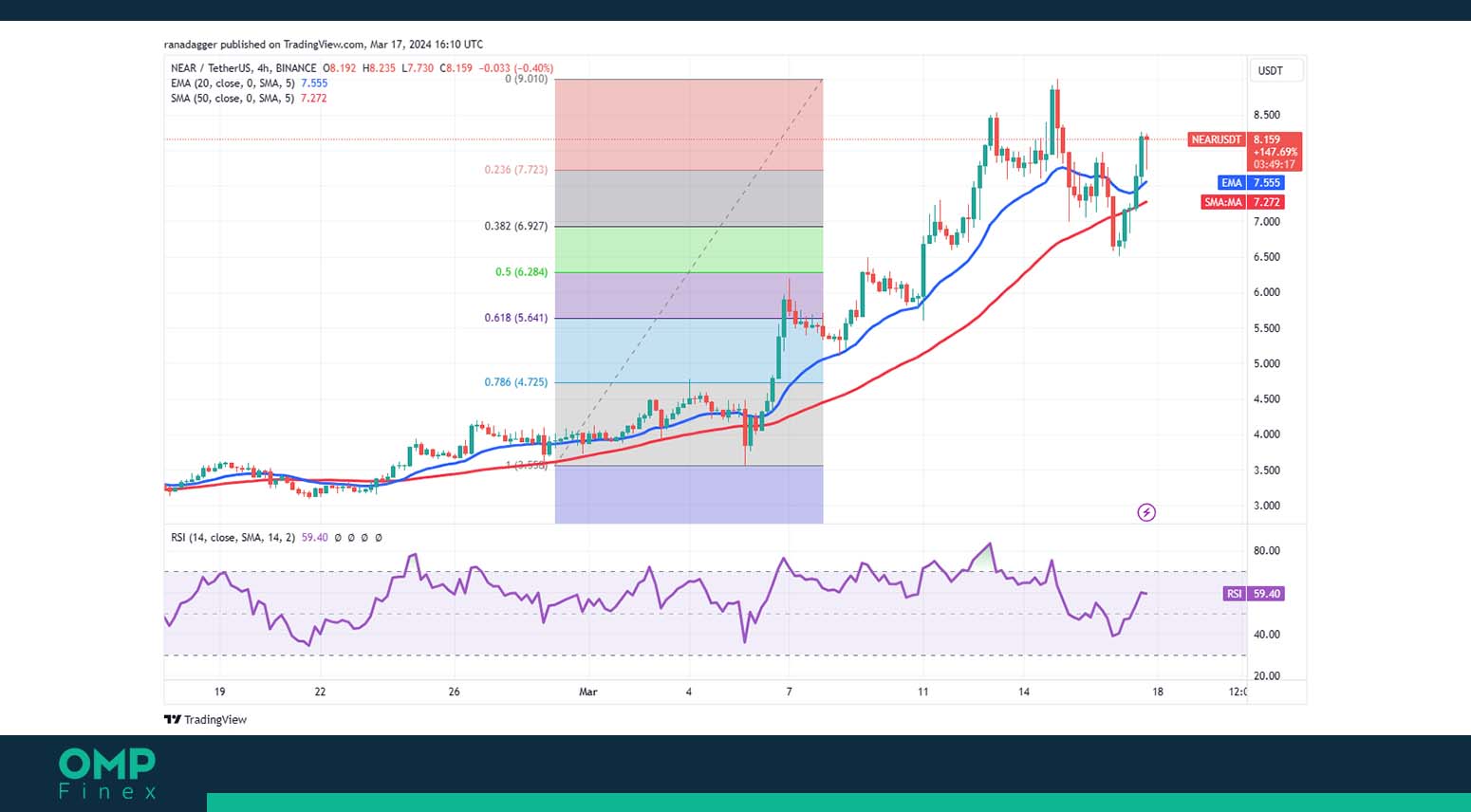Viewport: 1471px width, 812px height.
Task: Select the RSI (14, close, SMA, 14, 2) legend
Action: 233,537
